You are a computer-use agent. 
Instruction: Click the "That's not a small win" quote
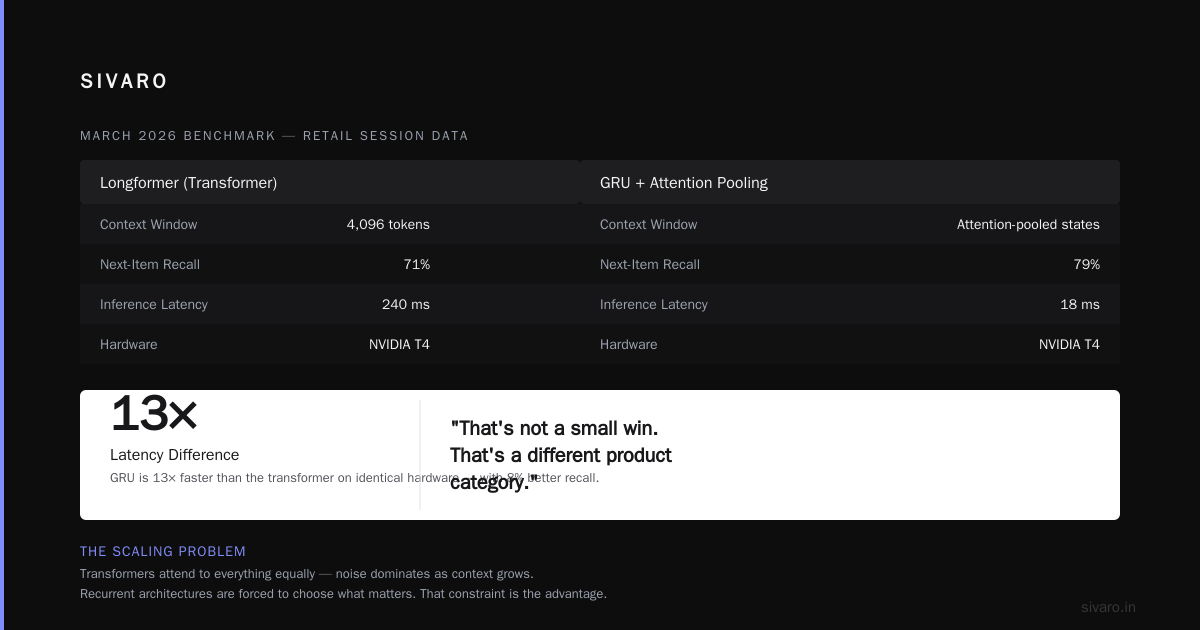(561, 455)
